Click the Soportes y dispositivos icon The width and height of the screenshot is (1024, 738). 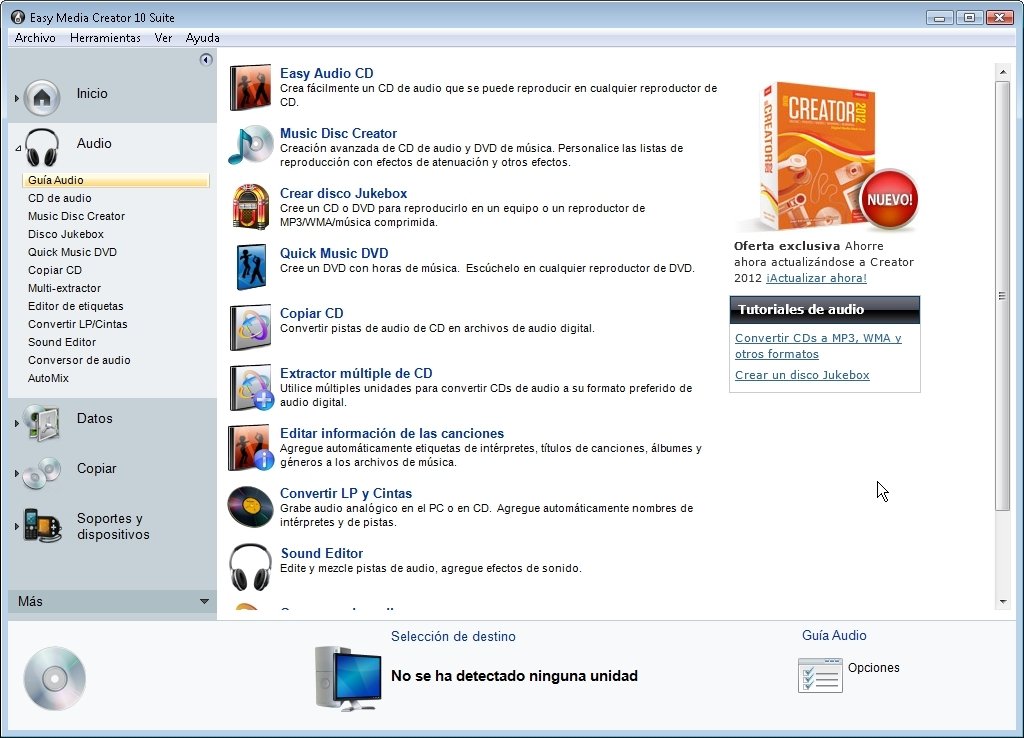pyautogui.click(x=42, y=525)
